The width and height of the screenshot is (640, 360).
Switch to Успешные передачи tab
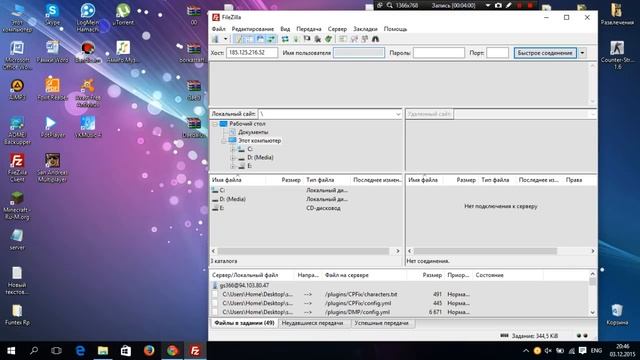click(x=381, y=323)
